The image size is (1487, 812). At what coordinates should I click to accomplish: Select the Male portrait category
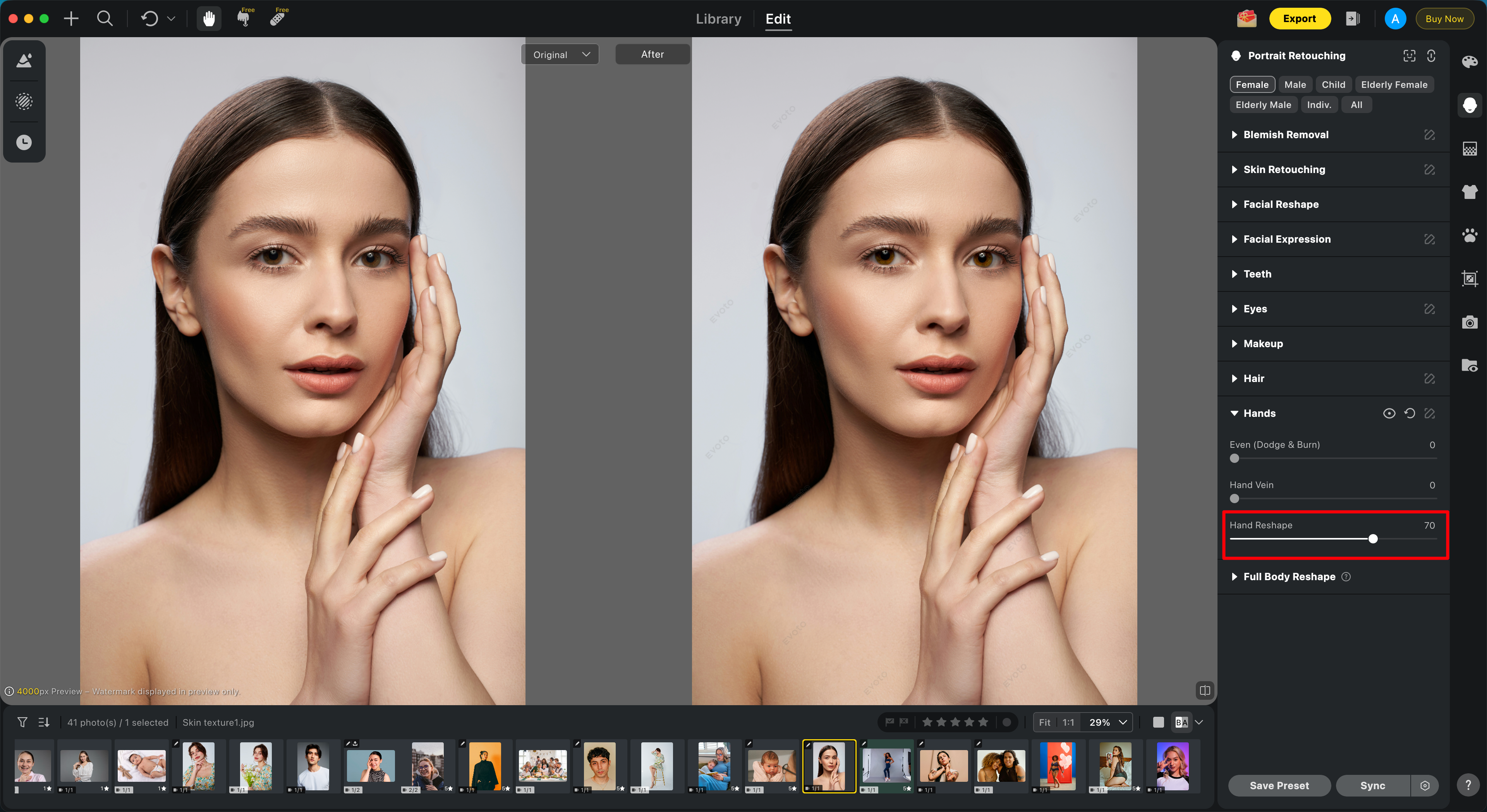1295,84
